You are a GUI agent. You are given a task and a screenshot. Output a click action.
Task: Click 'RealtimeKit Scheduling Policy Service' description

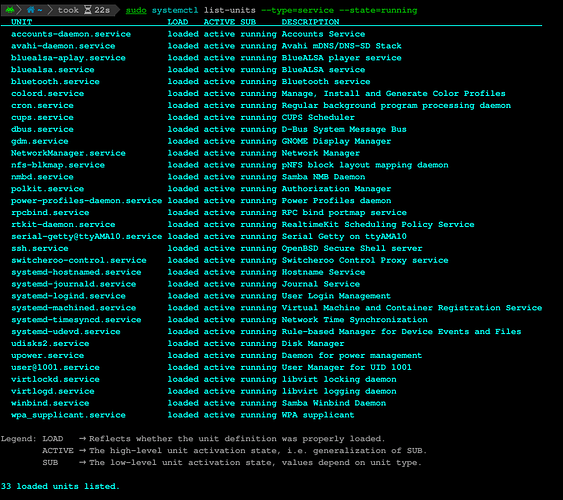point(378,224)
